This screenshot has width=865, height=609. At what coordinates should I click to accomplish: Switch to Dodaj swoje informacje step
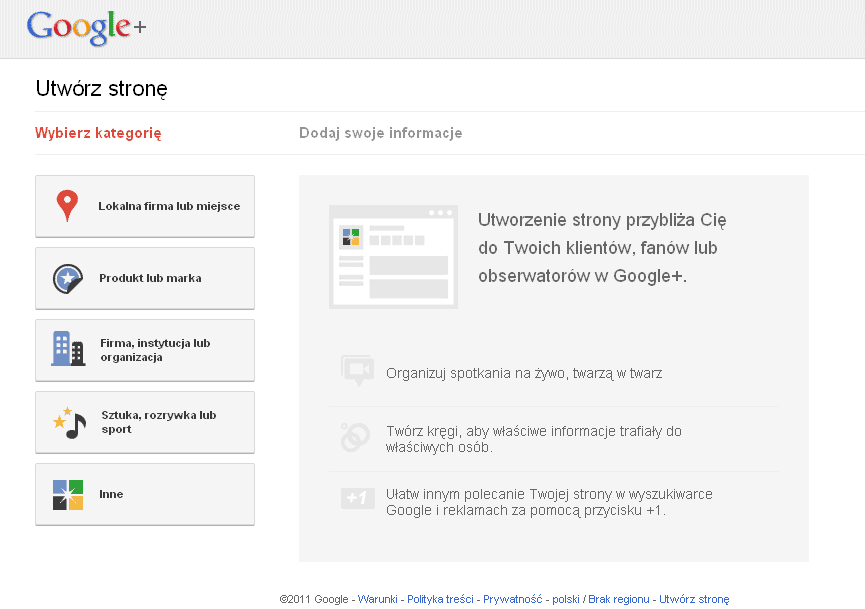(x=380, y=133)
